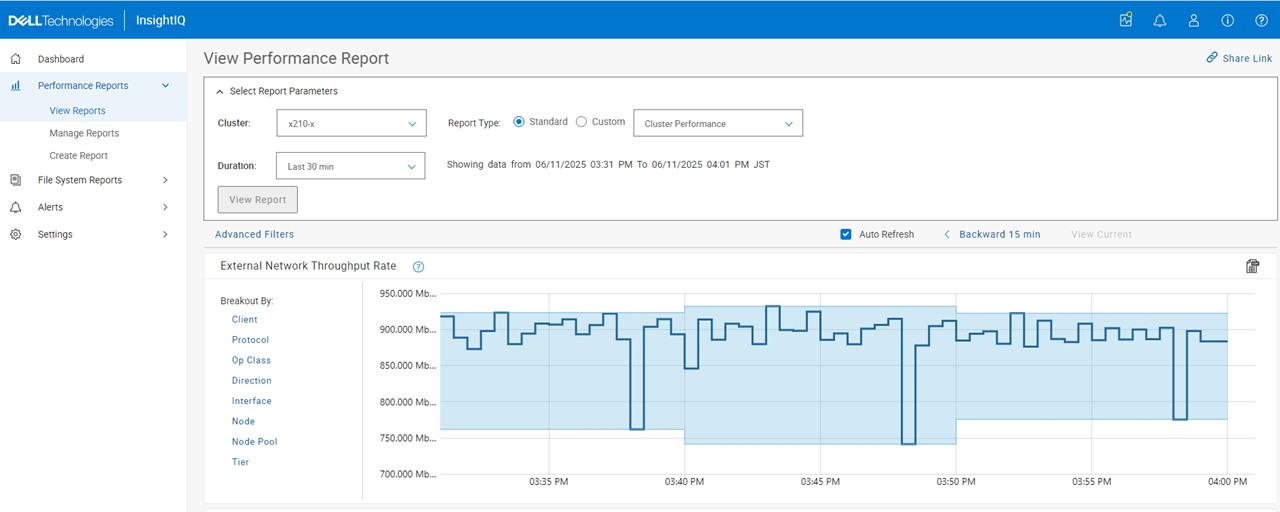Click the throughput chart dip near 03:48 PM

click(x=908, y=440)
